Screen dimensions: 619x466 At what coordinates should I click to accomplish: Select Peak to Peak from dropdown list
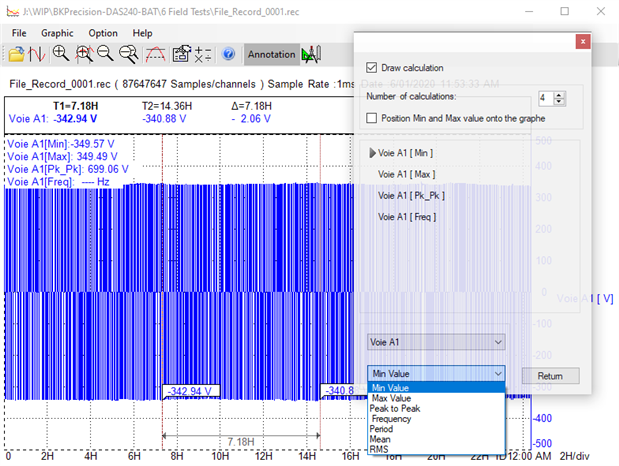tap(395, 408)
